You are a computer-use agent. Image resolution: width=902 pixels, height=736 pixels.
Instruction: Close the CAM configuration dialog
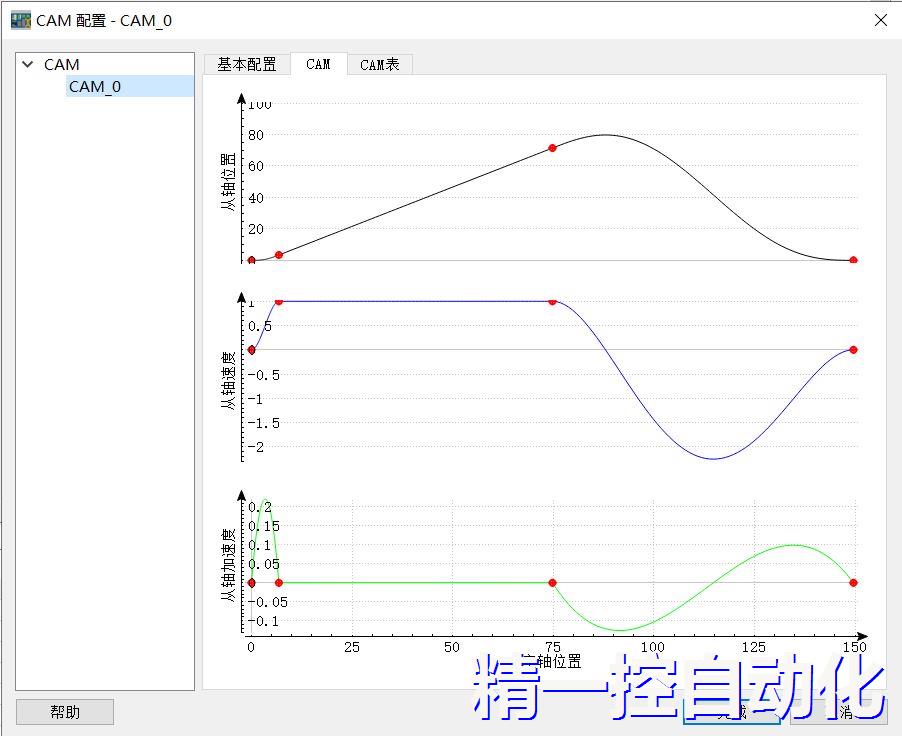point(880,20)
